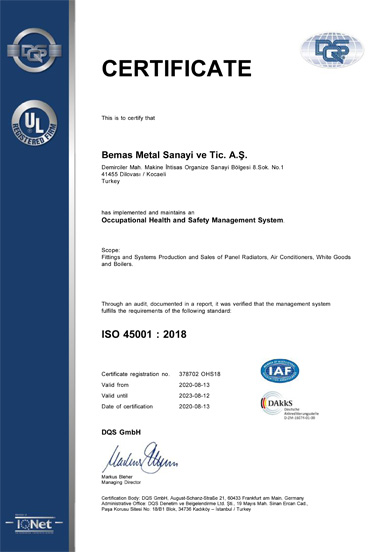Click the Managing Director title text

pos(121,482)
